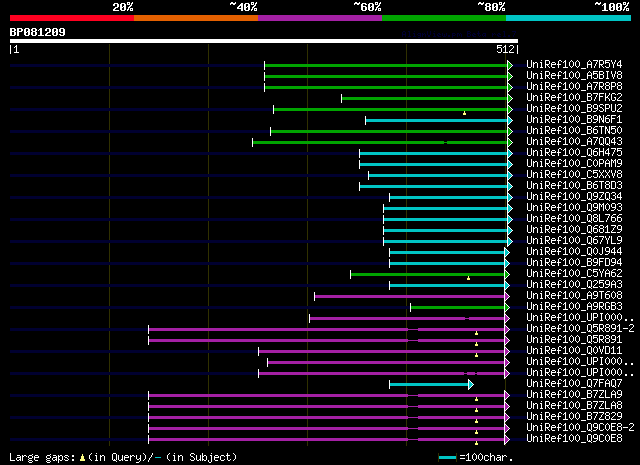The image size is (640, 465).
Task: Click the 512 end position label
Action: [505, 49]
